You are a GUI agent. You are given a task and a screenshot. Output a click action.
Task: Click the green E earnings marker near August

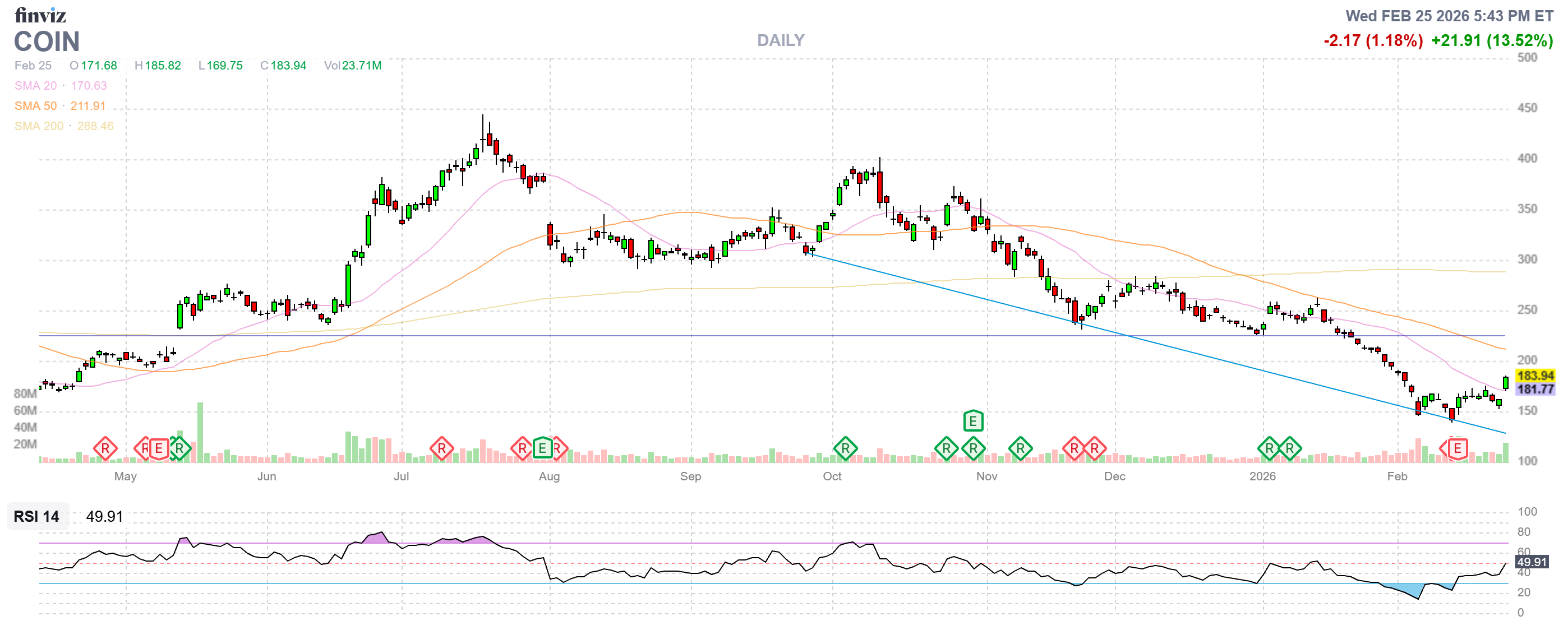click(x=542, y=450)
